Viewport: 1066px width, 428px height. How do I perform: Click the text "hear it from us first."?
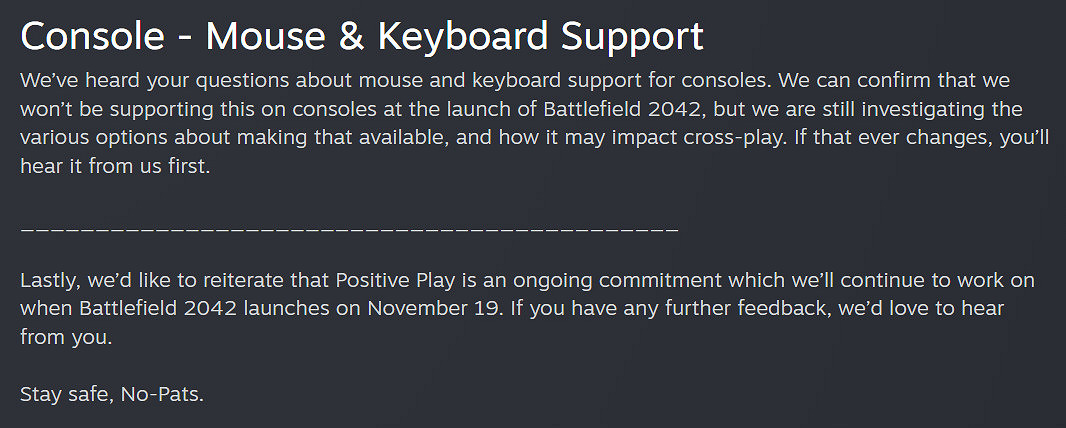coord(116,168)
